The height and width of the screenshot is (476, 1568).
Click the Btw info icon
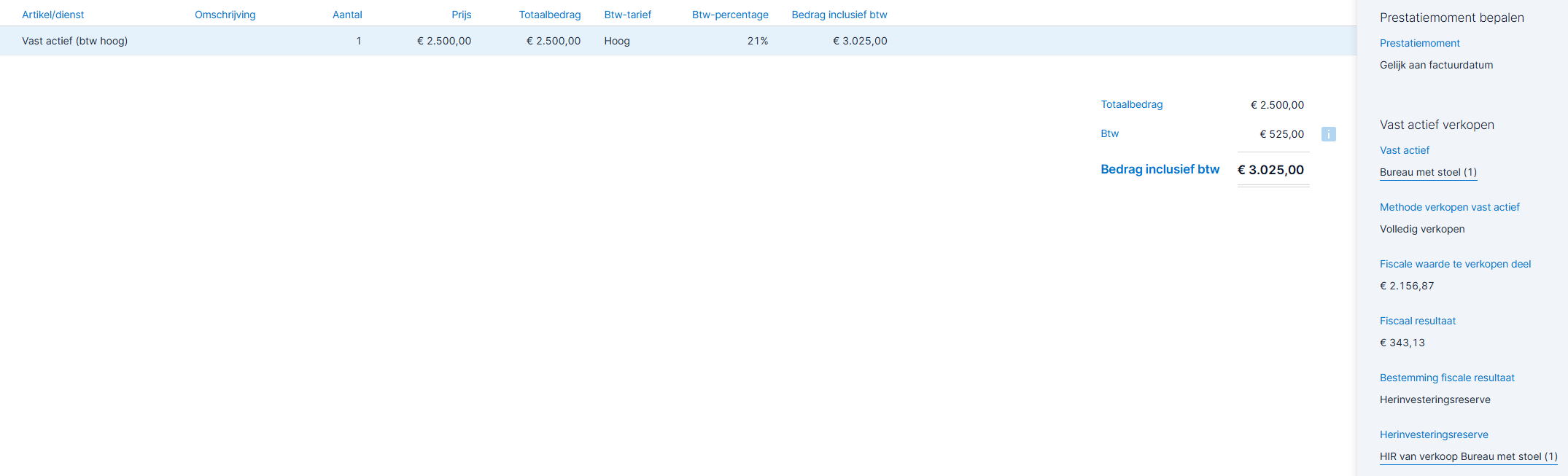coord(1328,134)
